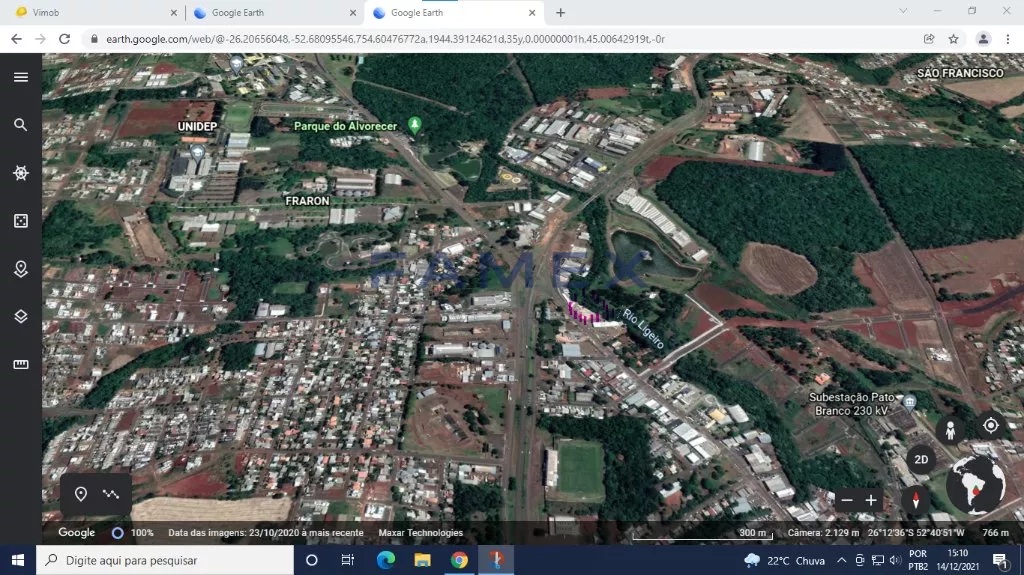
Task: Select the Measure ruler tool
Action: coord(21,365)
